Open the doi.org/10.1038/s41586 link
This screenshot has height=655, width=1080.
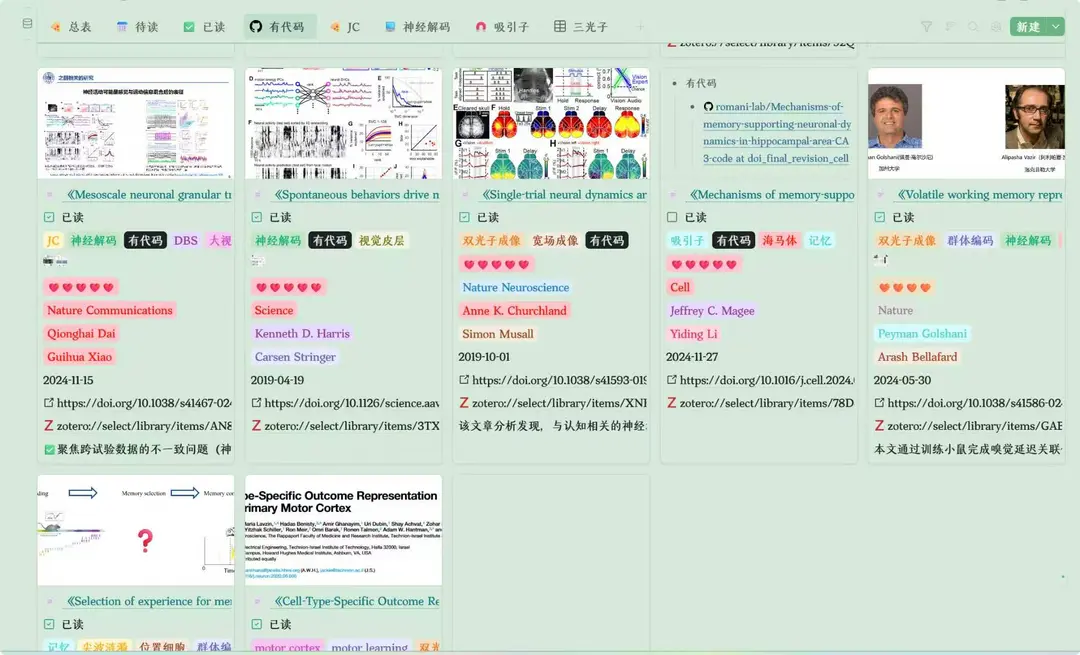coord(975,403)
